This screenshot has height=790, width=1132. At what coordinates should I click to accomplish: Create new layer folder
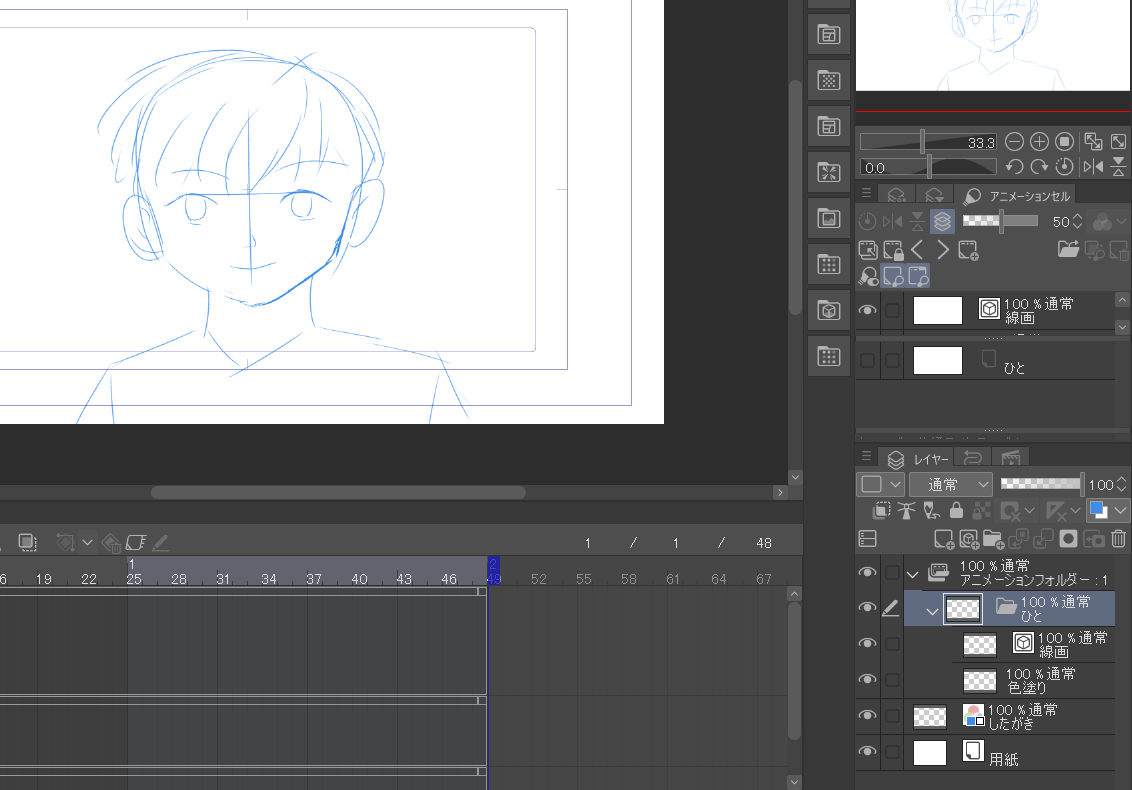click(x=993, y=539)
